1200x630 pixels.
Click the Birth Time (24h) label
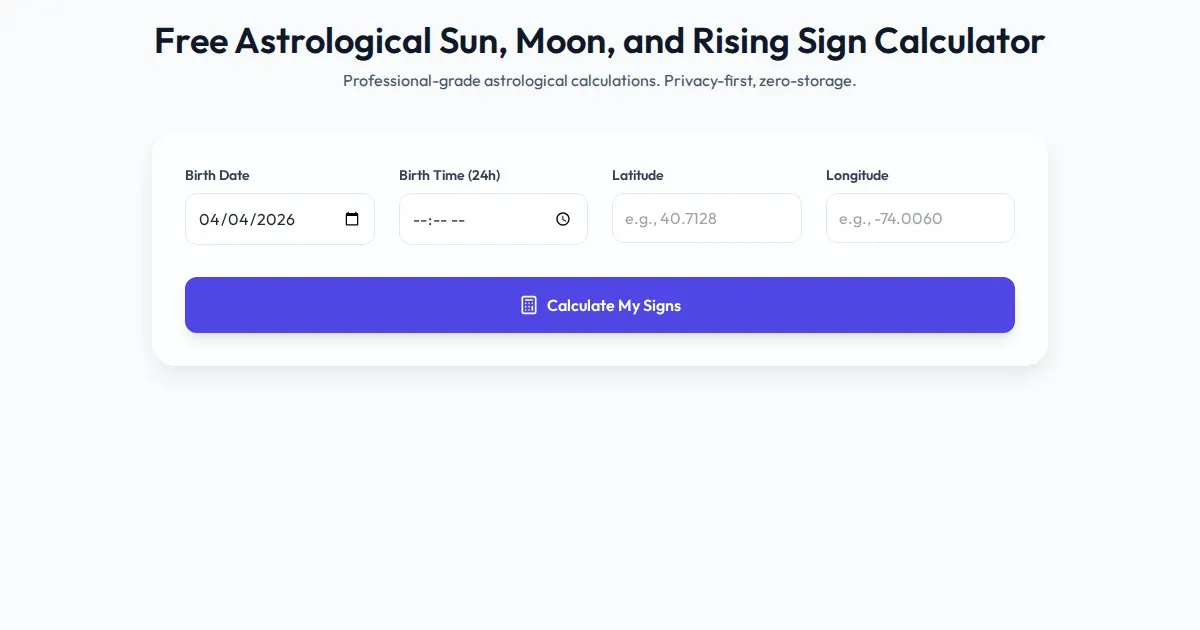tap(449, 175)
